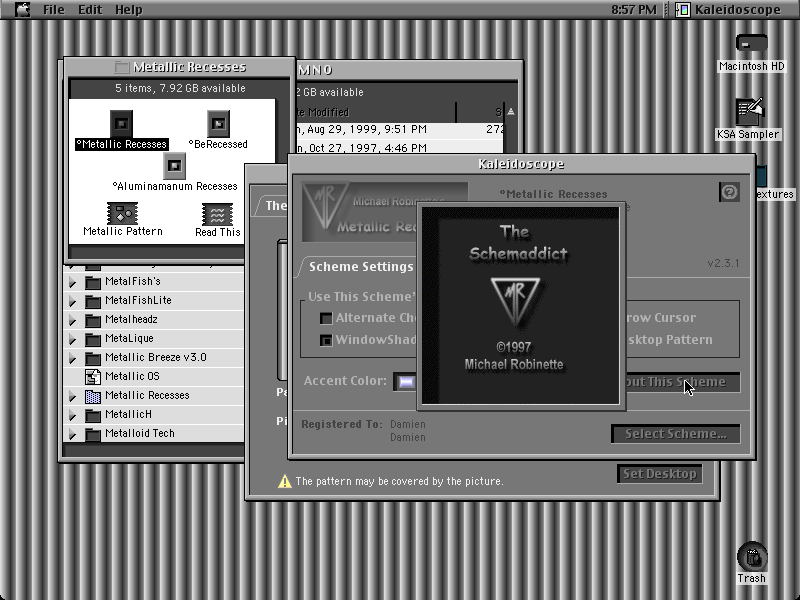800x600 pixels.
Task: Select the °Metallic Recesses scheme file icon
Action: click(x=121, y=123)
